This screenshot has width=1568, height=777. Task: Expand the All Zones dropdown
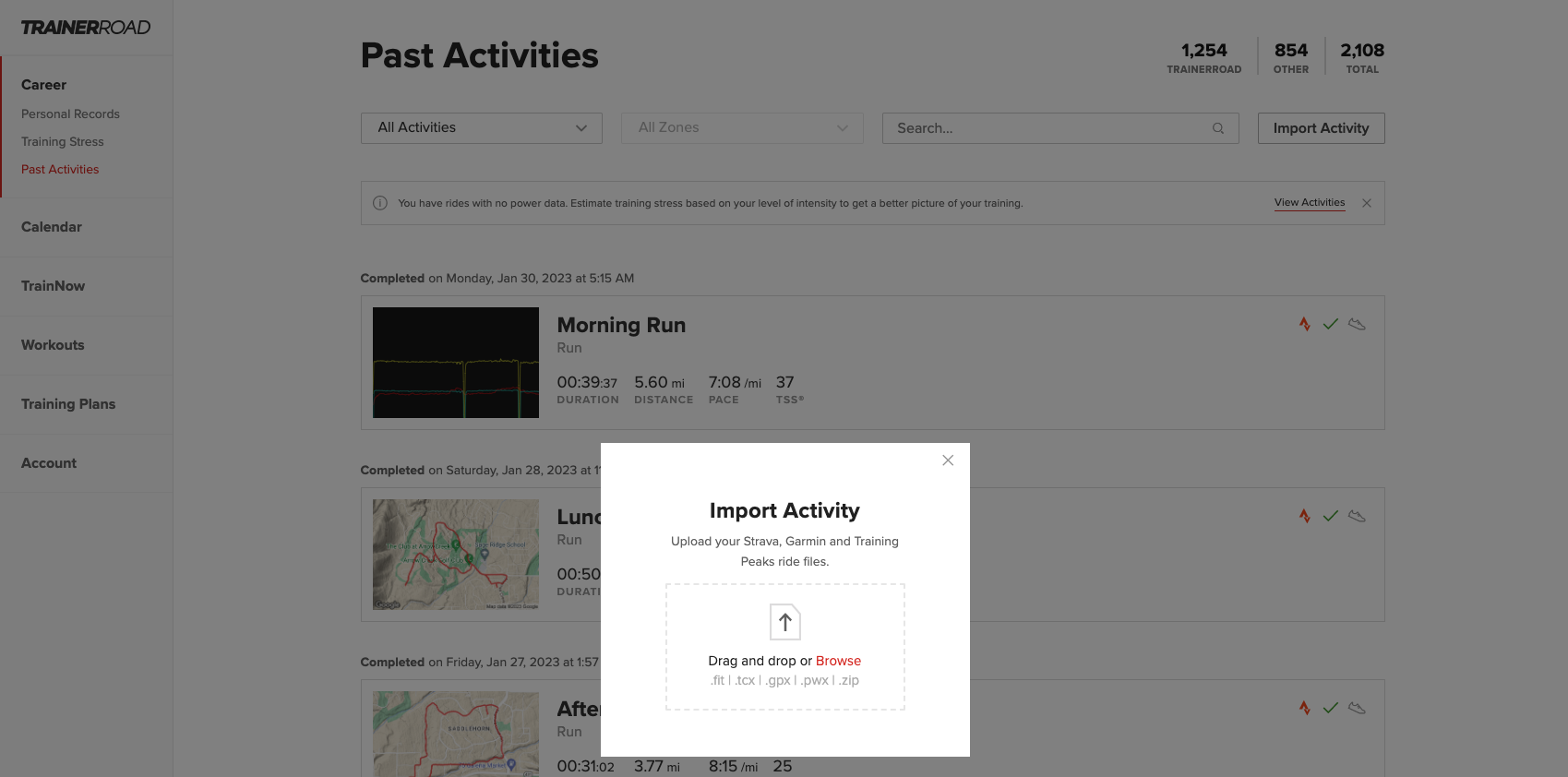coord(742,128)
